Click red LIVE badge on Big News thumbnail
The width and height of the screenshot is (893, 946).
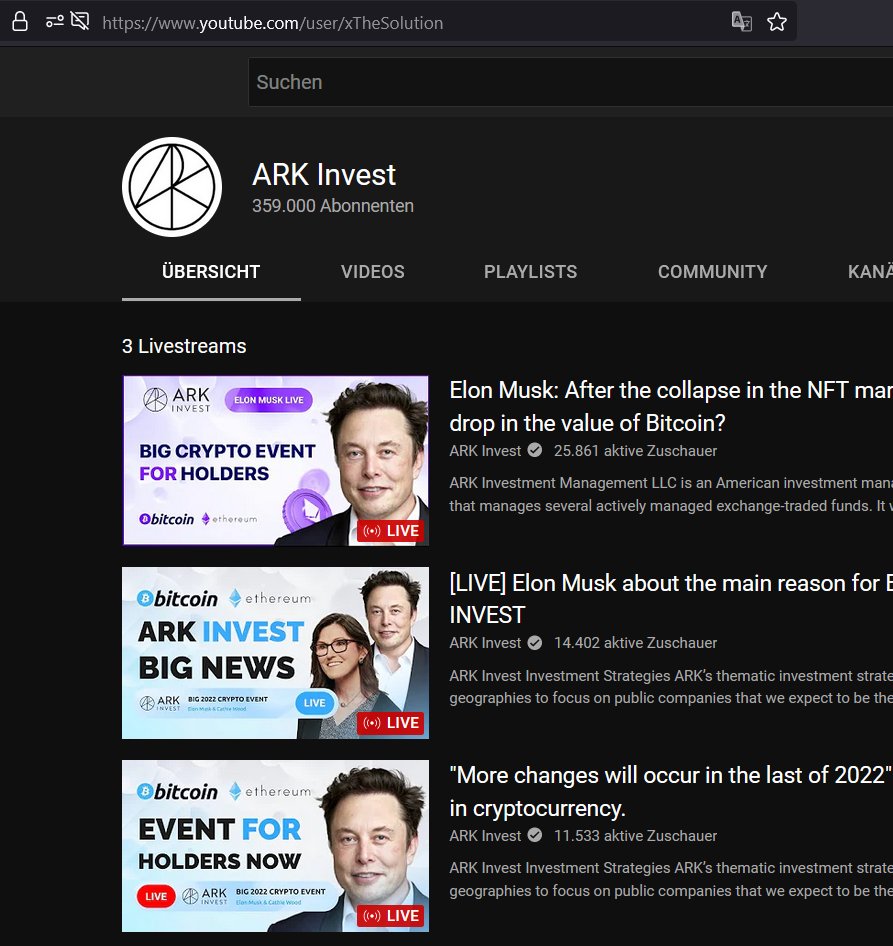(x=391, y=723)
